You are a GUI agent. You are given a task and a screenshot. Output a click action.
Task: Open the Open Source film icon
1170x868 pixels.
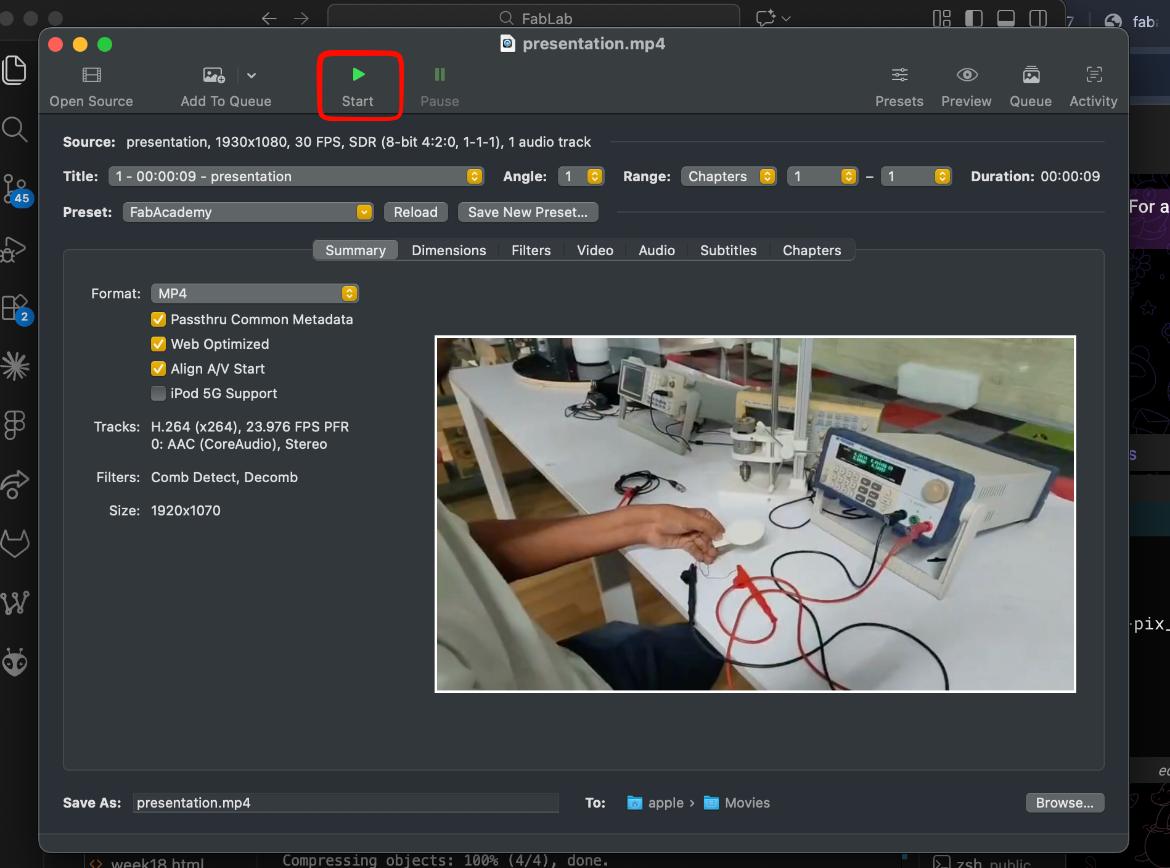(x=92, y=75)
